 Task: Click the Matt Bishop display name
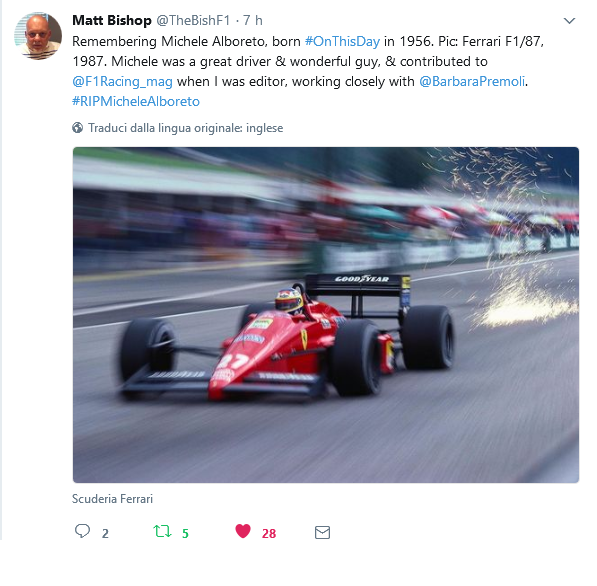click(x=112, y=21)
